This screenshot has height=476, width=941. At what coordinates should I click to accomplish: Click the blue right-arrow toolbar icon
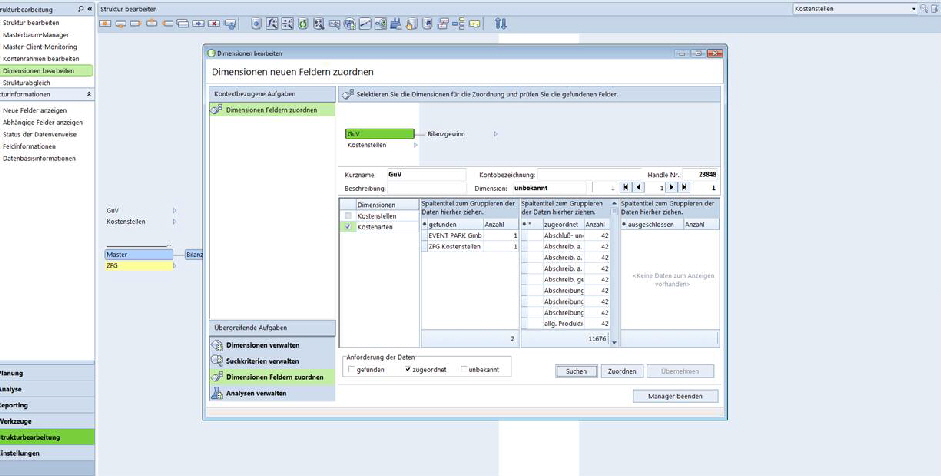198,23
